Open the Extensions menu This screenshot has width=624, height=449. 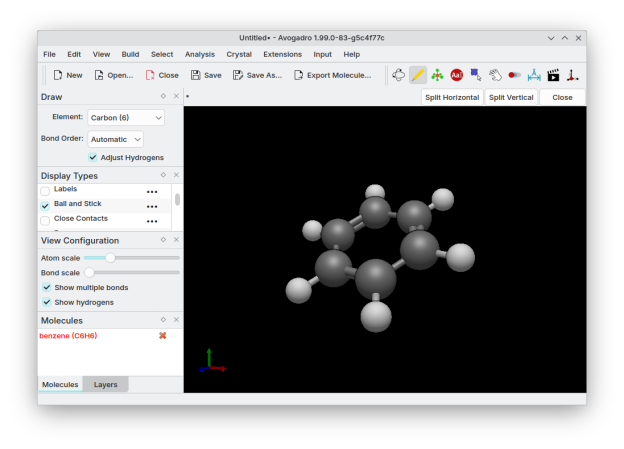click(x=282, y=54)
